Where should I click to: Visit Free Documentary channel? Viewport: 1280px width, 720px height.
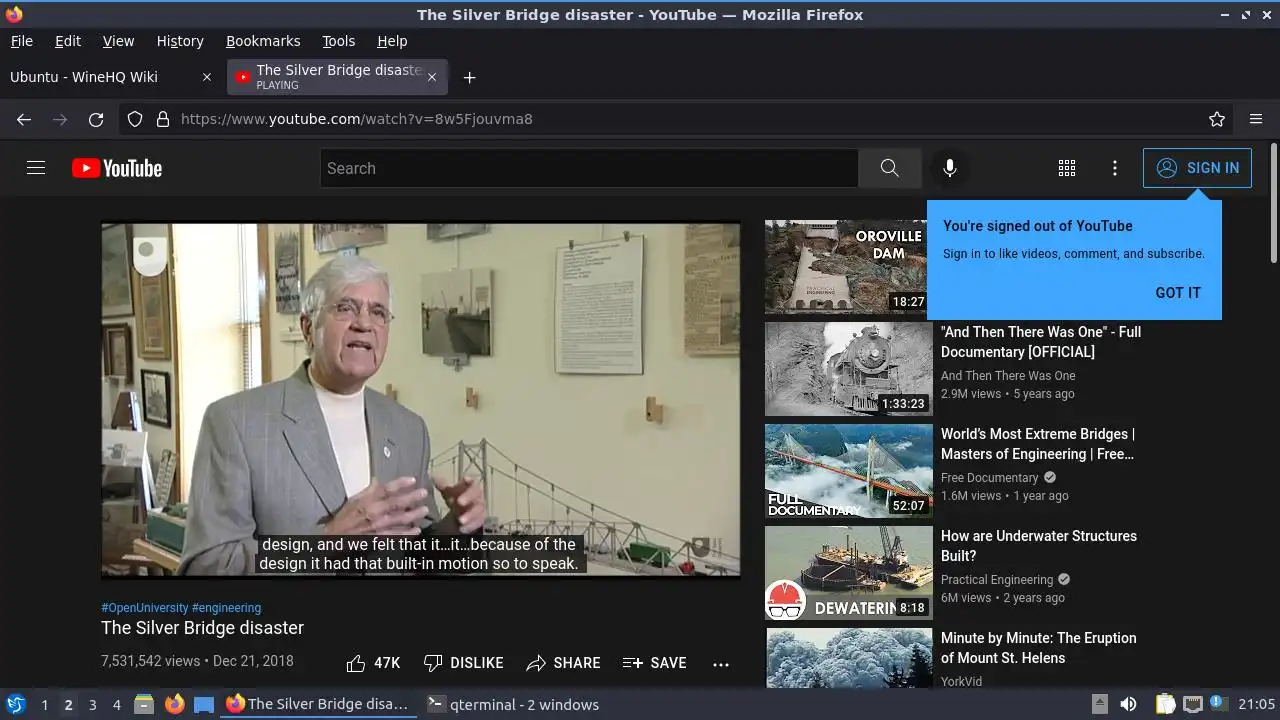(990, 477)
